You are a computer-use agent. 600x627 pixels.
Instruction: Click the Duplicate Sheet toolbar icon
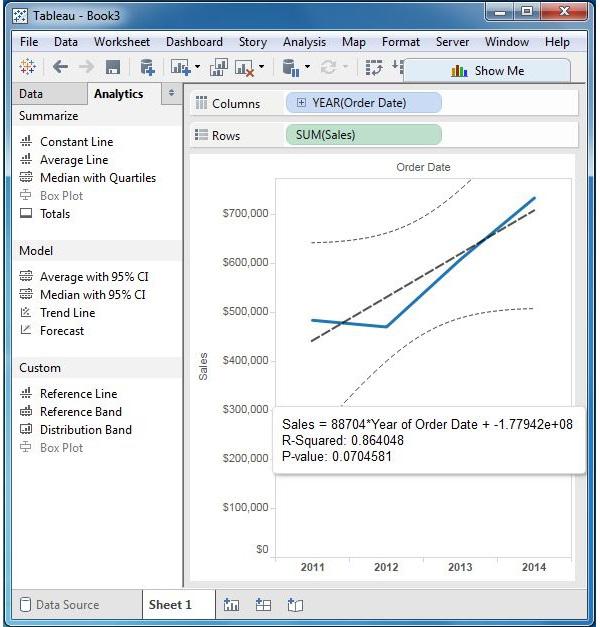[x=219, y=67]
